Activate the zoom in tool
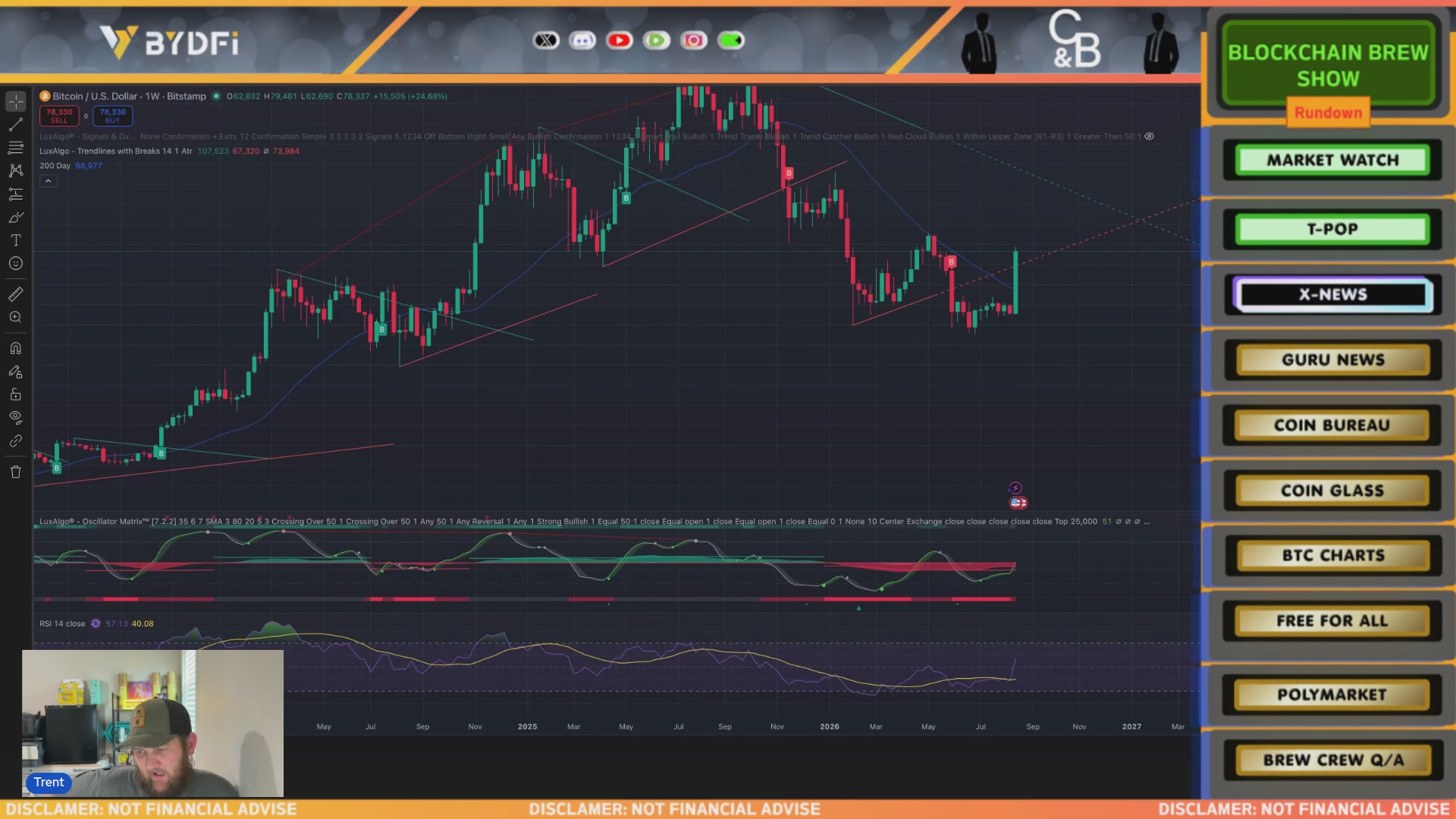 16,317
